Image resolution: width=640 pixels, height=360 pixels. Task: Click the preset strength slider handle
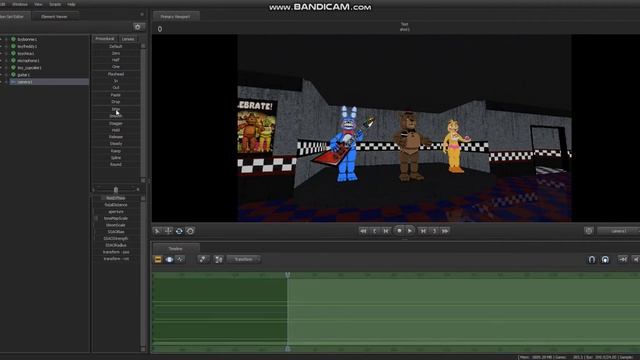coord(116,190)
